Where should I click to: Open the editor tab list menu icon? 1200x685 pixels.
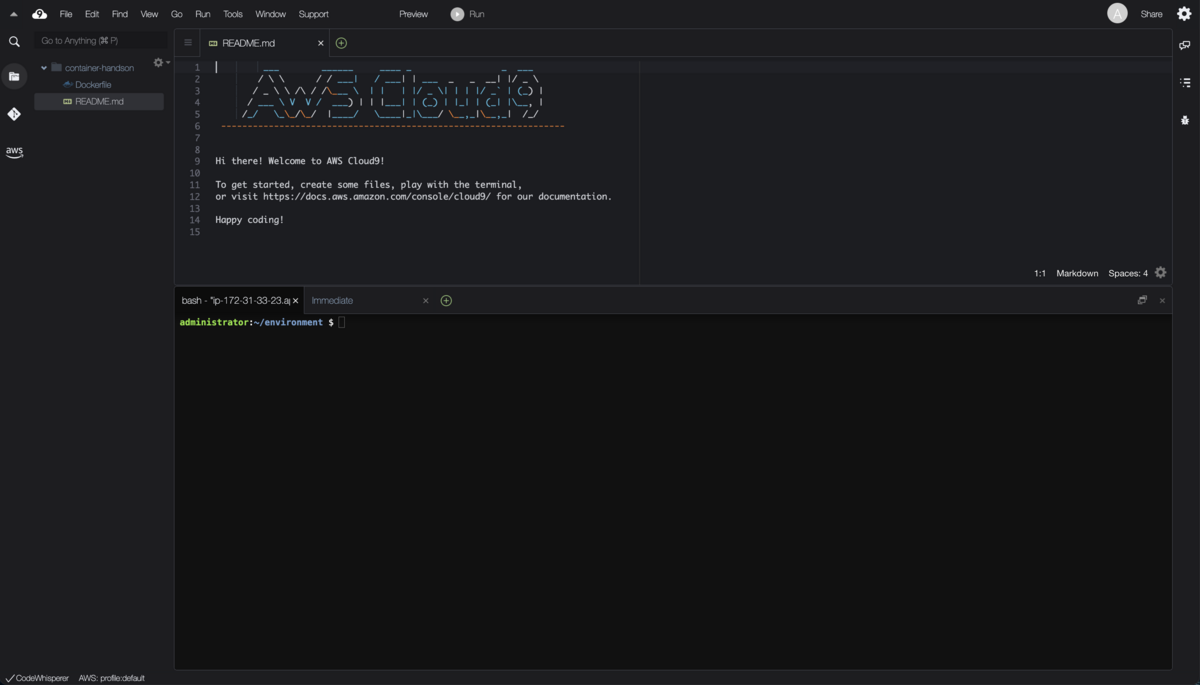(187, 43)
